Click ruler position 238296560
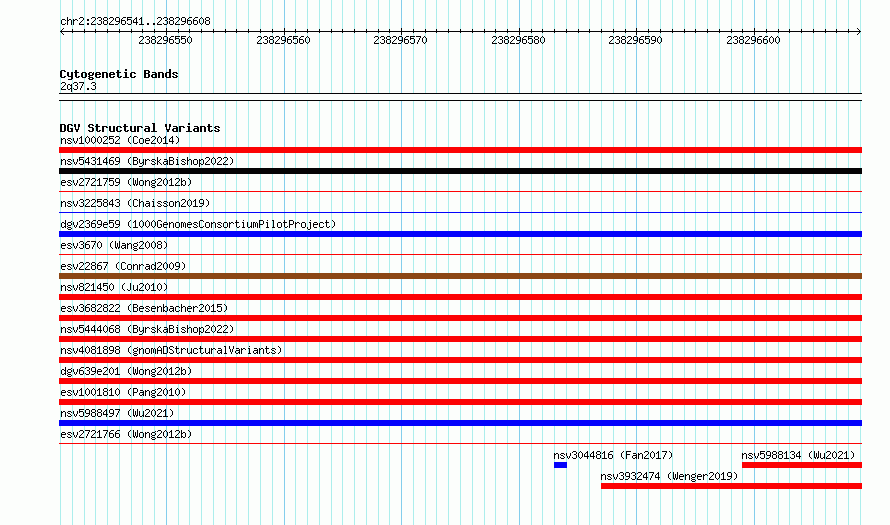The width and height of the screenshot is (890, 525). [x=283, y=40]
